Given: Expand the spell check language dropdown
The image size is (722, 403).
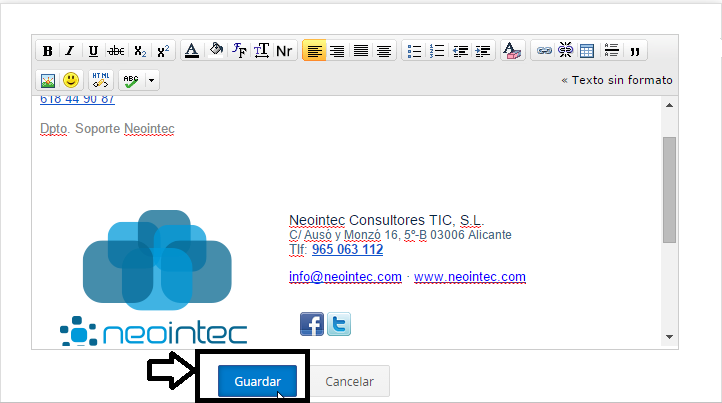Looking at the screenshot, I should point(151,81).
